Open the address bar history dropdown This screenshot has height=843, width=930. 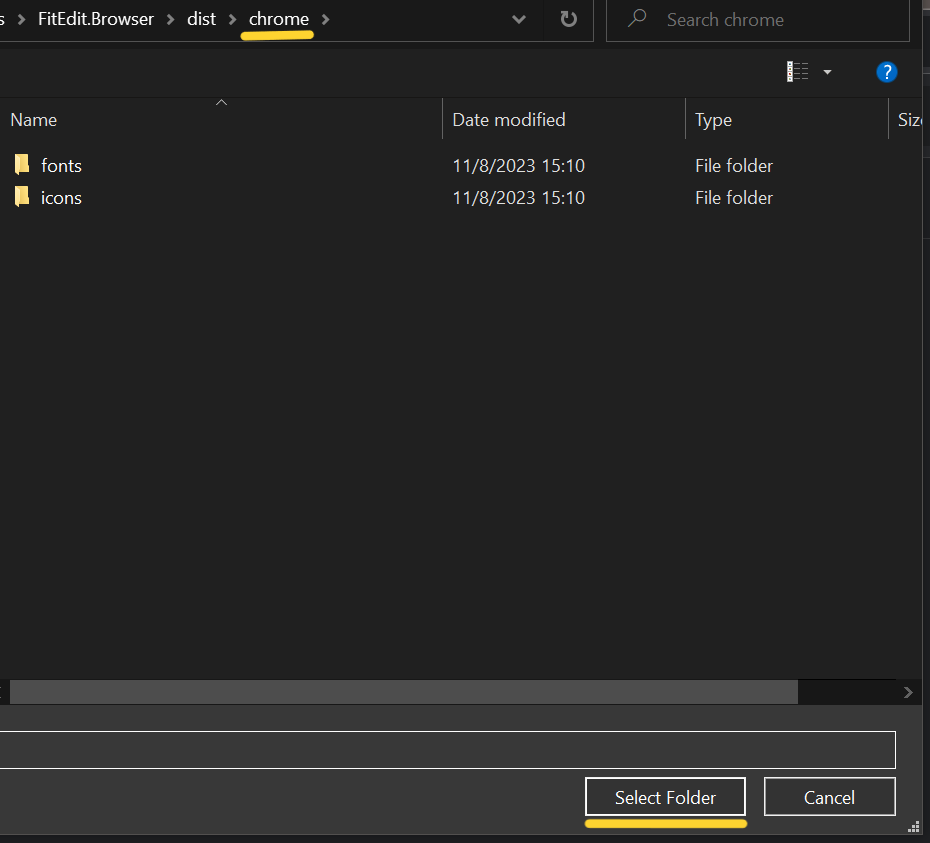click(518, 19)
